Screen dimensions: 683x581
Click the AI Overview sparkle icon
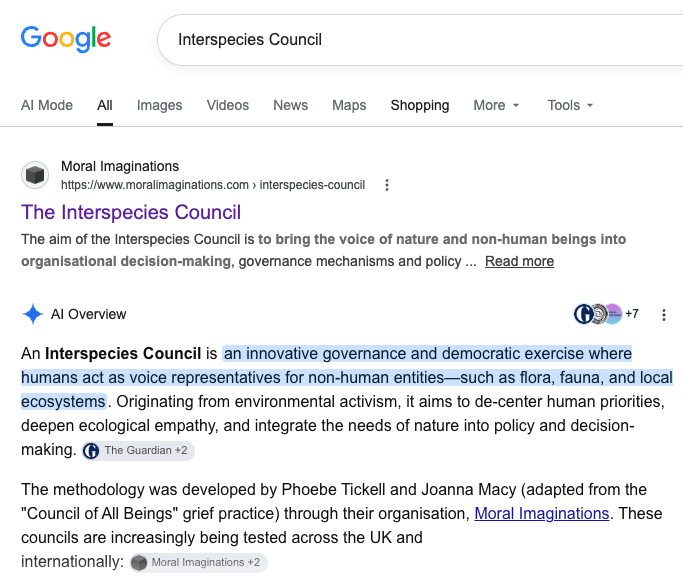[33, 314]
